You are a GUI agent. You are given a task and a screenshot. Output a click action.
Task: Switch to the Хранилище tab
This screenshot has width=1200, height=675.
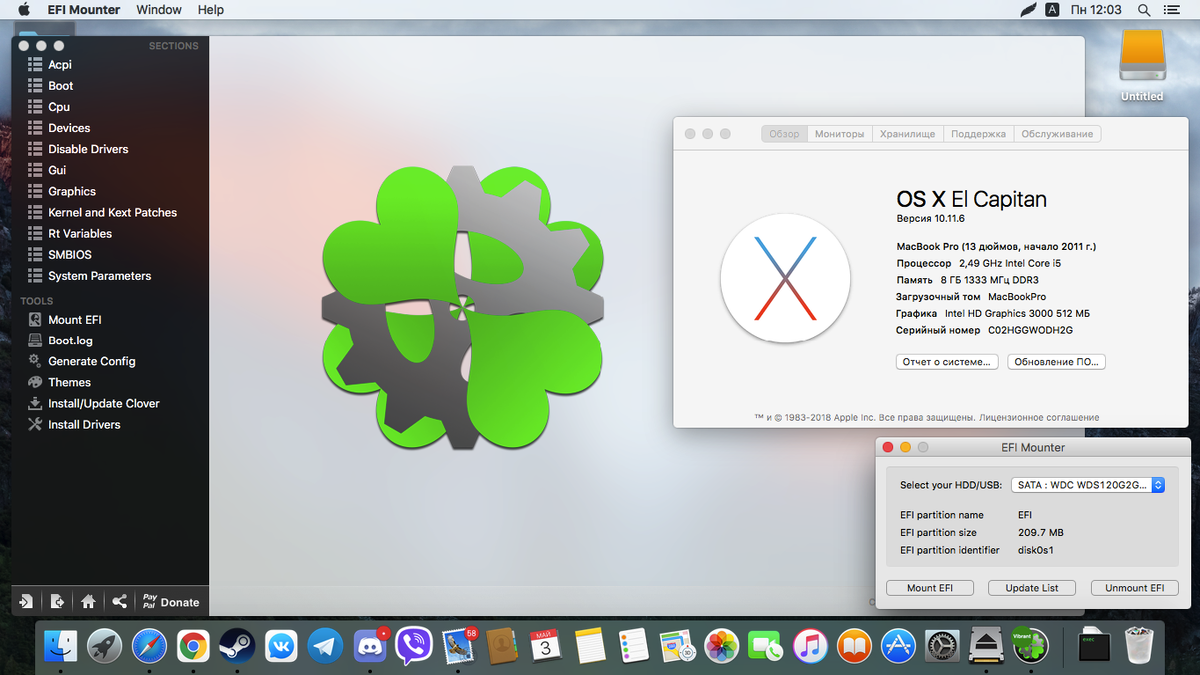(908, 134)
